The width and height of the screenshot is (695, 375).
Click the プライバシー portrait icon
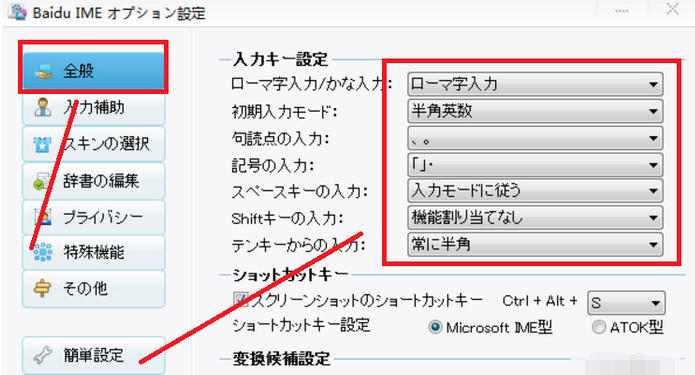click(x=43, y=217)
